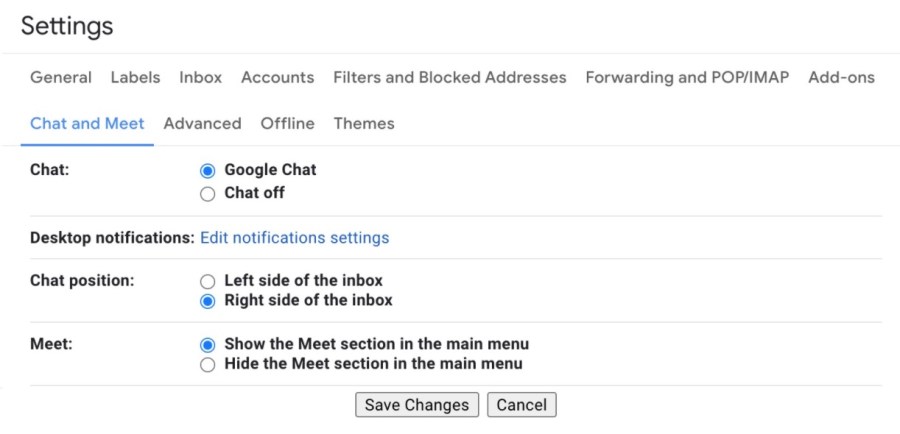Screen dimensions: 900x434
Task: Hide the Meet section in main menu
Action: [x=208, y=365]
